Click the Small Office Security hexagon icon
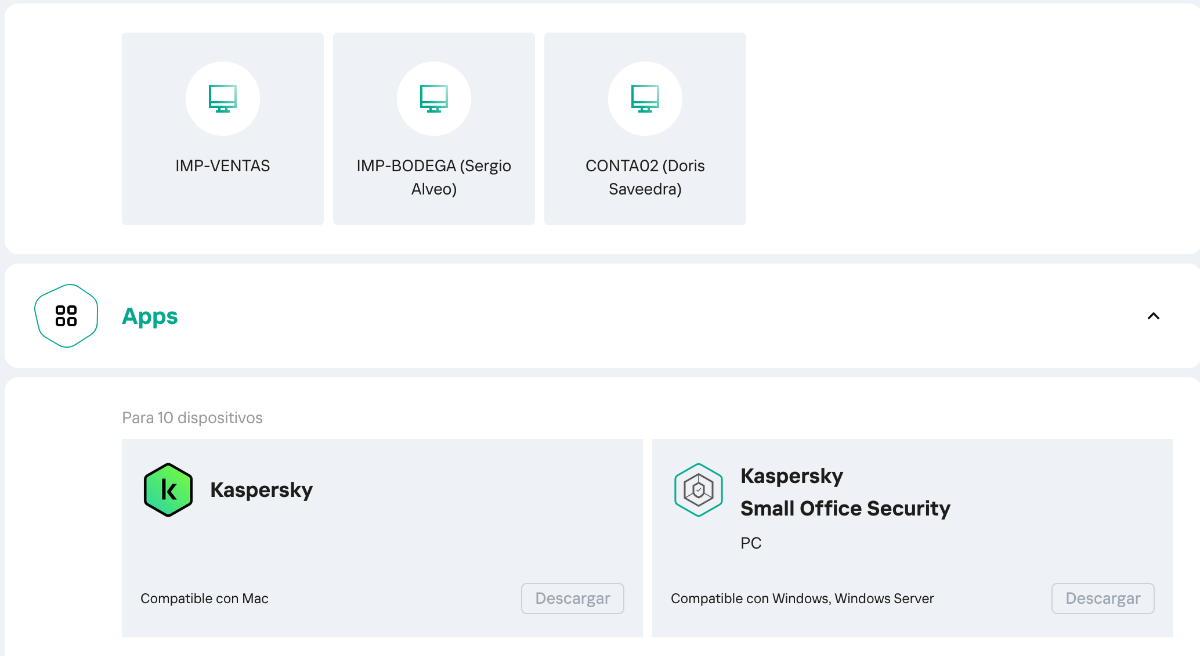This screenshot has width=1200, height=656. pyautogui.click(x=698, y=490)
